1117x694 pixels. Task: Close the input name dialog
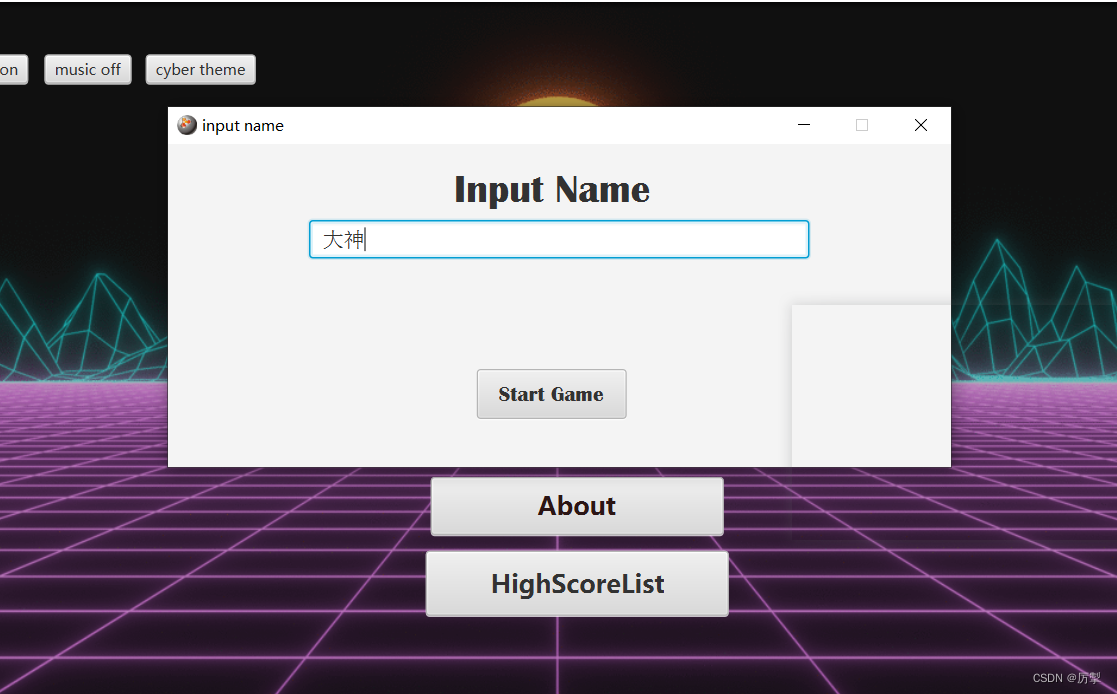(920, 125)
